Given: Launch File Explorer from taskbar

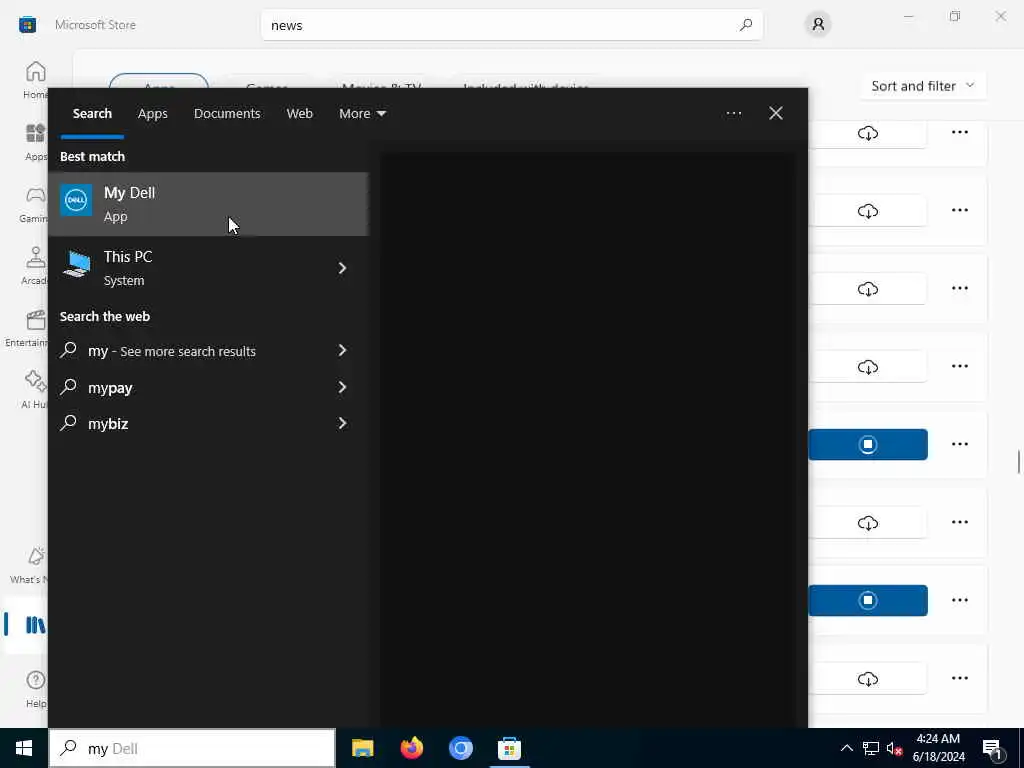Looking at the screenshot, I should tap(362, 748).
